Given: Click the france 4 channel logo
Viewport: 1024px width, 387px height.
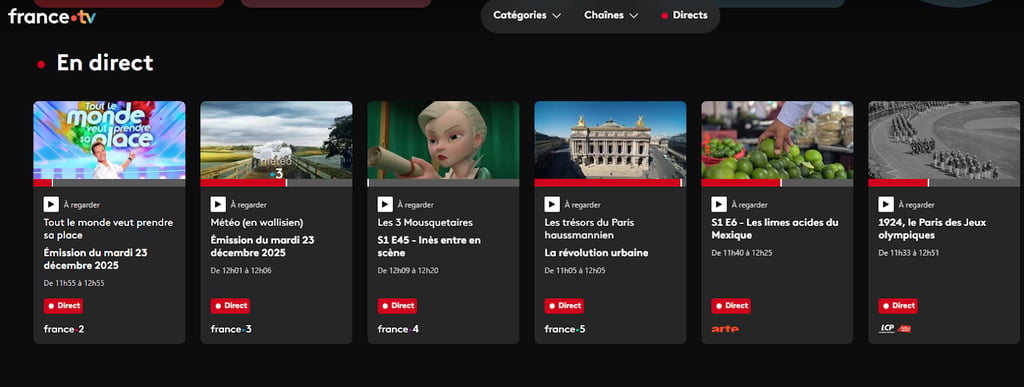Looking at the screenshot, I should click(398, 329).
